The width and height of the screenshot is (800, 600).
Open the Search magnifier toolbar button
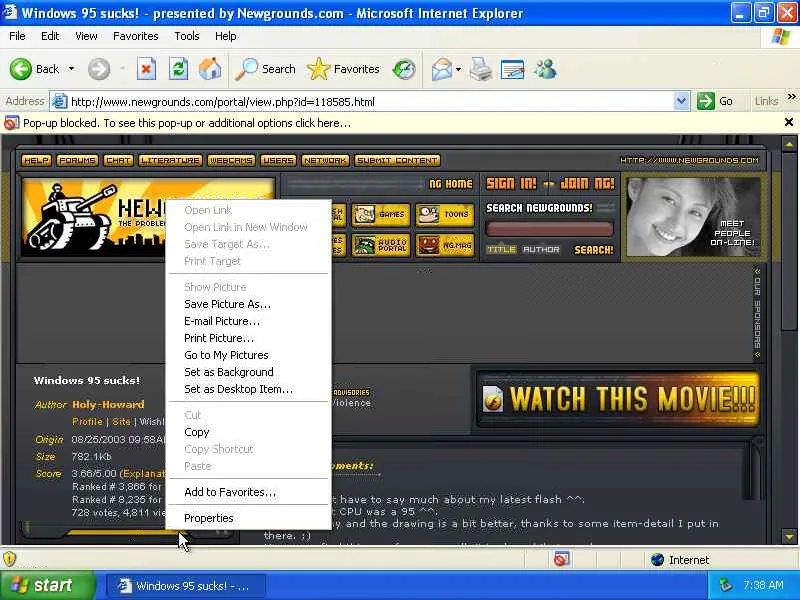(x=265, y=69)
